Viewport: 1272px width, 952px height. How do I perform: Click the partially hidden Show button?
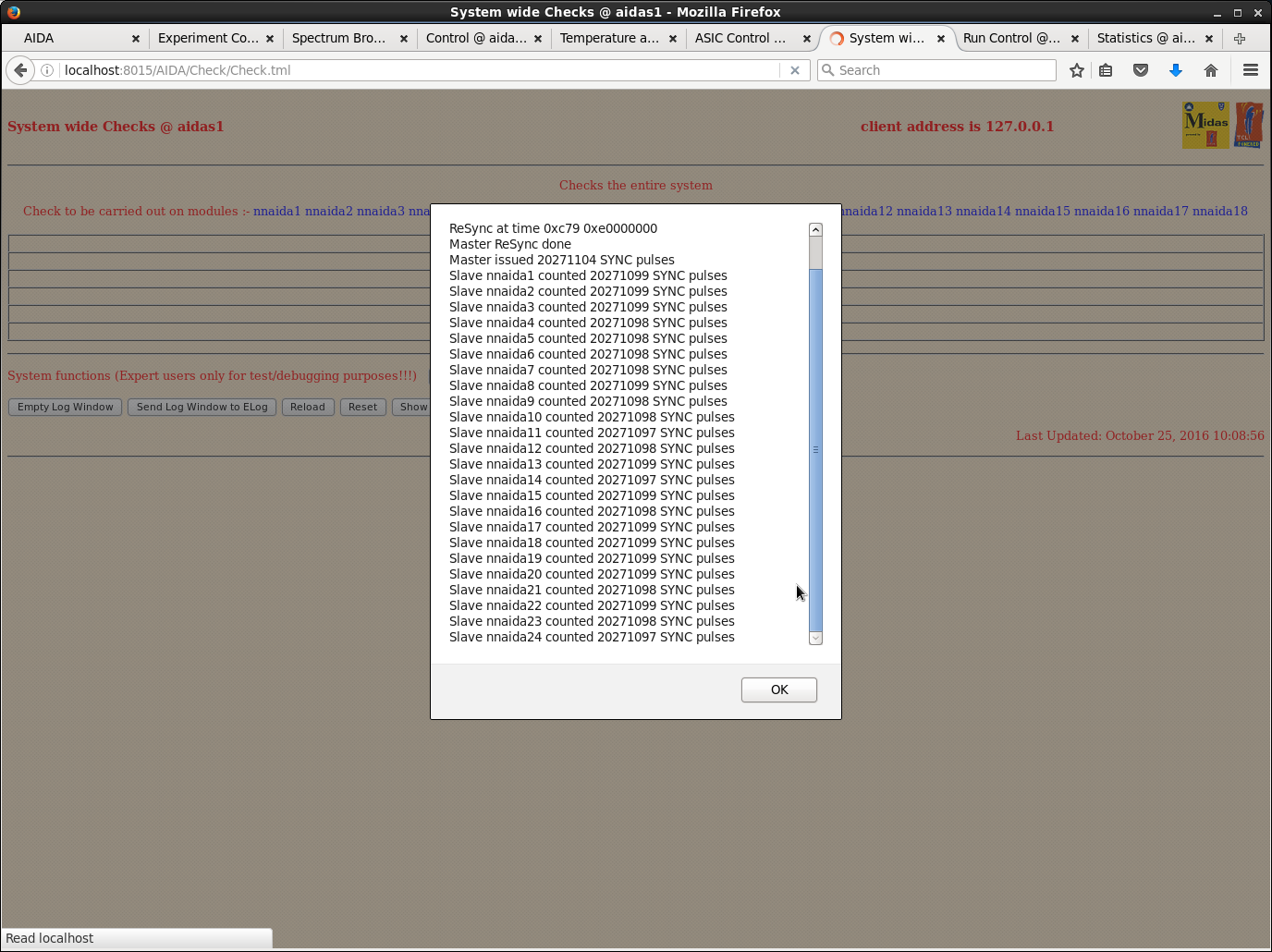coord(411,407)
